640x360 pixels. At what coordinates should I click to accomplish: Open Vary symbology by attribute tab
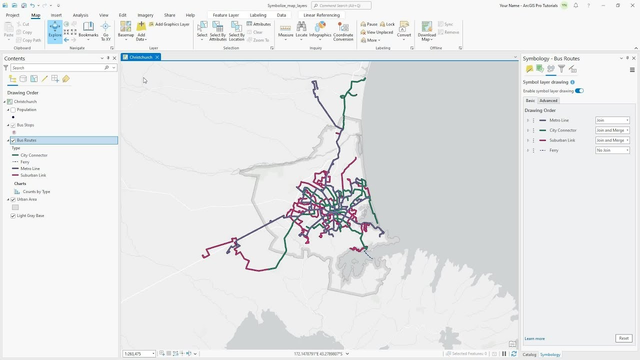pyautogui.click(x=540, y=69)
